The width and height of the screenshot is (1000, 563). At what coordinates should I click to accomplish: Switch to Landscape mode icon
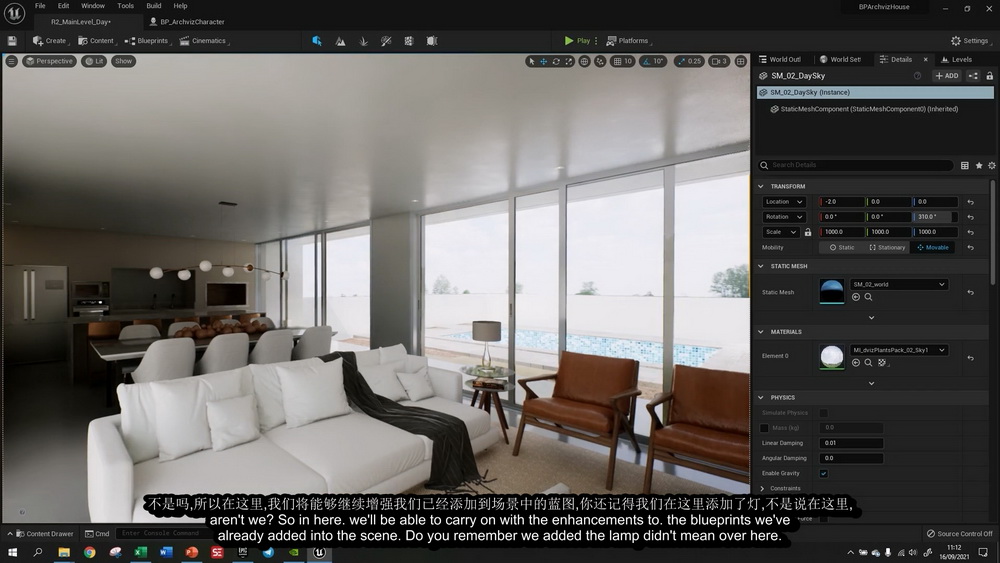tap(341, 41)
